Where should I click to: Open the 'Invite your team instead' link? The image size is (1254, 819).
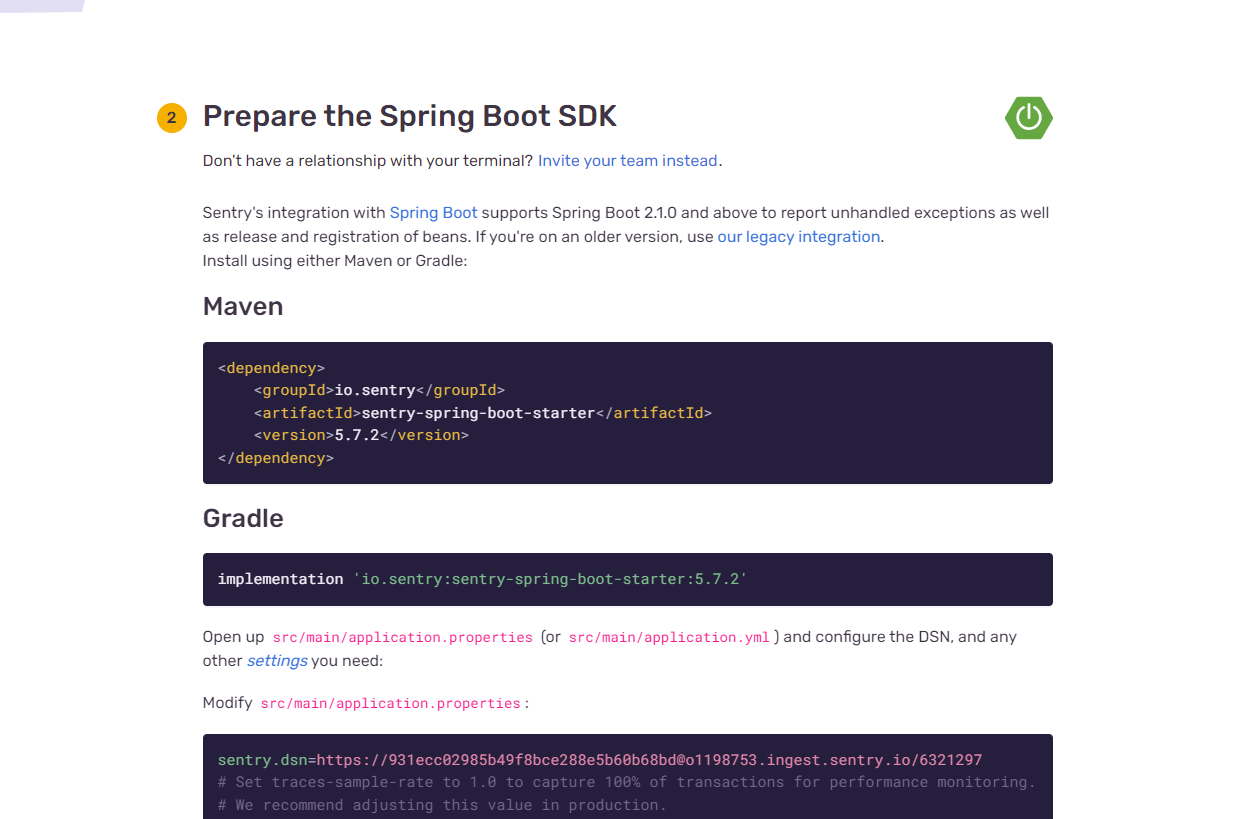[627, 160]
